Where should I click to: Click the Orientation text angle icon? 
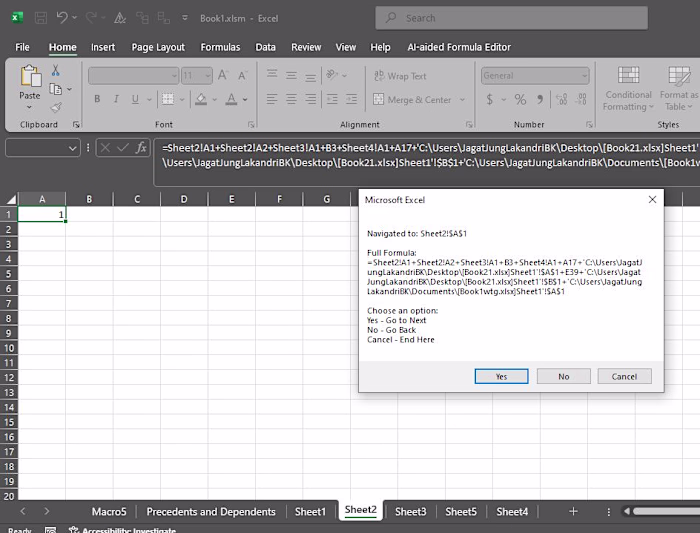coord(332,75)
